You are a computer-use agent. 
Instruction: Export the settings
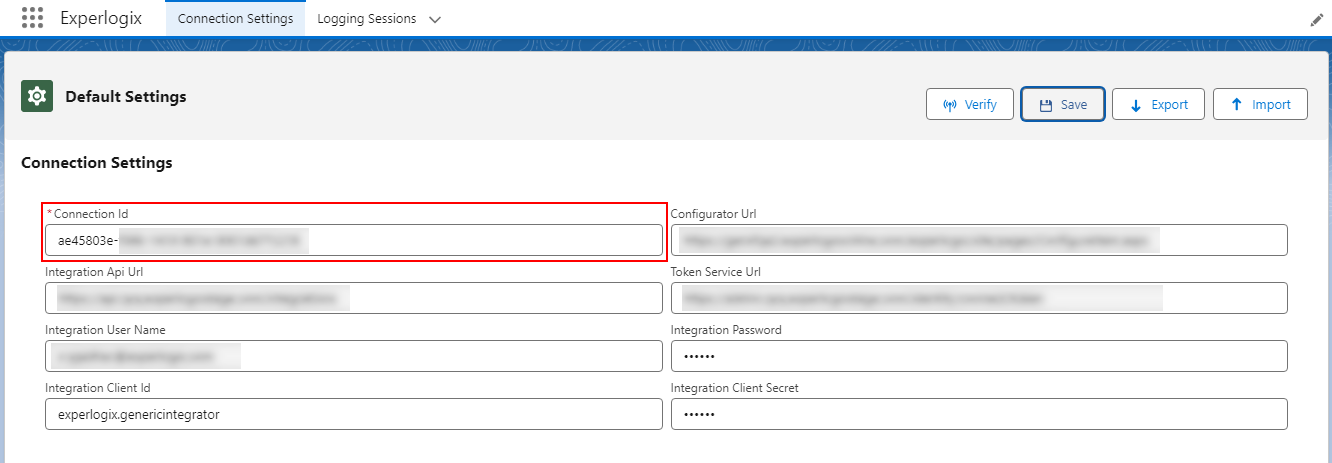pyautogui.click(x=1158, y=104)
